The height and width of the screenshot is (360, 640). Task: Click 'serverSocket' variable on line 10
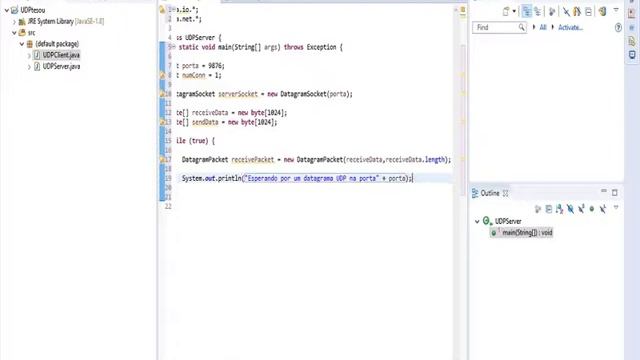pos(238,94)
